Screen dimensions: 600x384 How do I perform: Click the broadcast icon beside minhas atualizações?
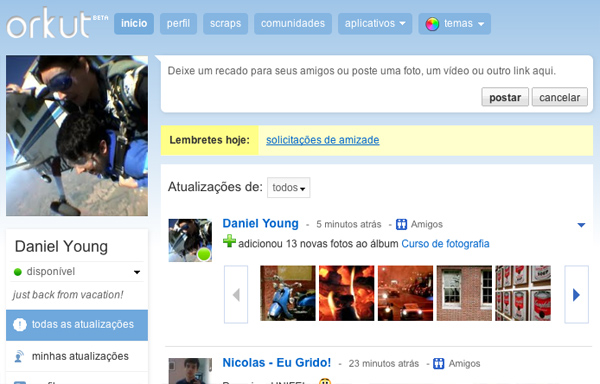(x=19, y=356)
